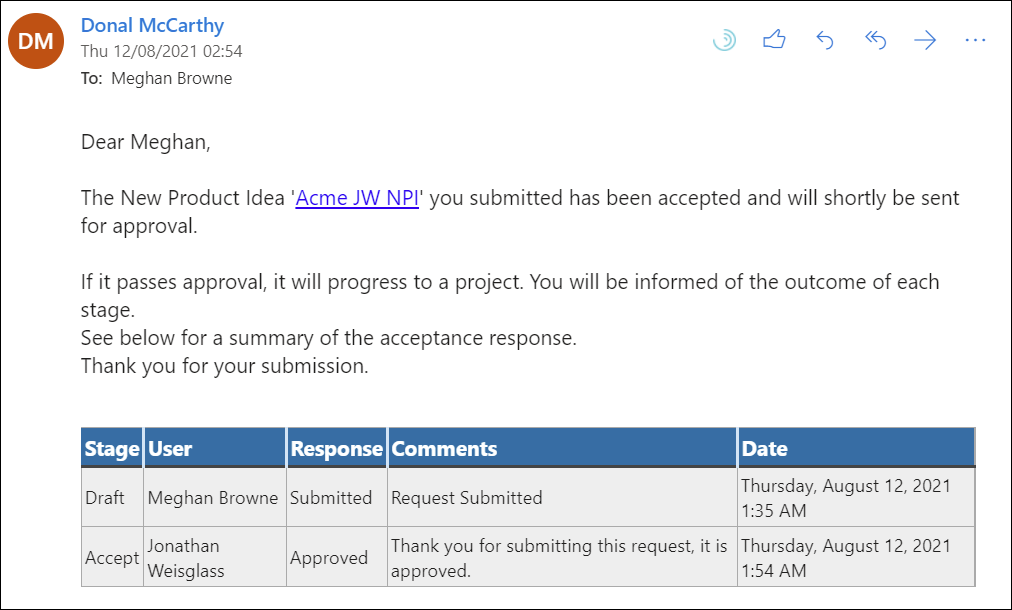Forward this email message

click(925, 40)
